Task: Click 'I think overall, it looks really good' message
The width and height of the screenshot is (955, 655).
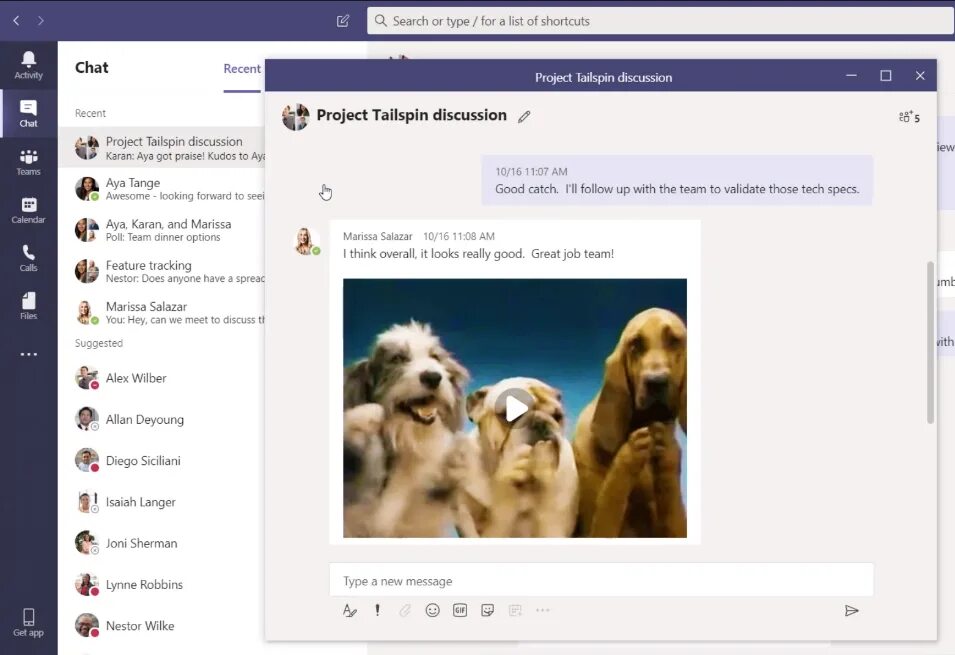Action: point(478,253)
